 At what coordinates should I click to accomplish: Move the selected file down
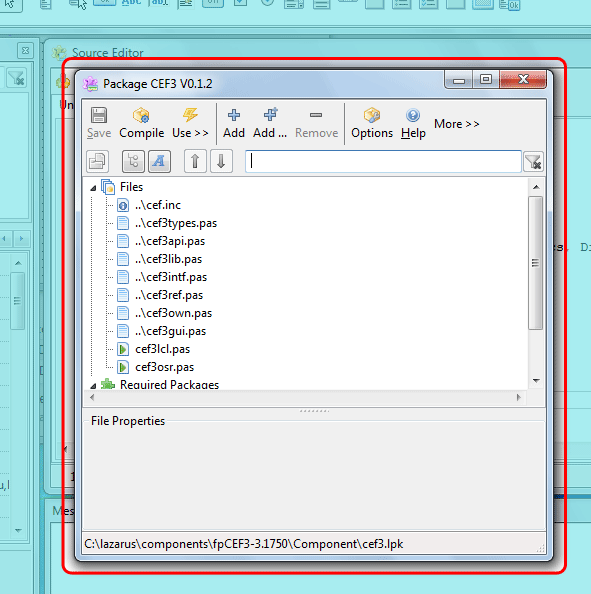[x=221, y=161]
